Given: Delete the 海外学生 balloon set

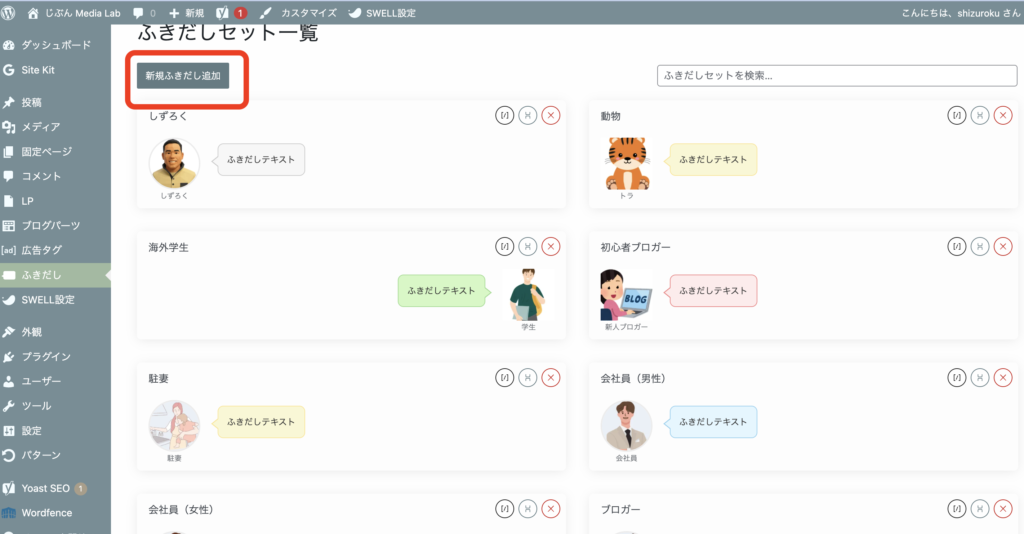Looking at the screenshot, I should click(x=551, y=247).
